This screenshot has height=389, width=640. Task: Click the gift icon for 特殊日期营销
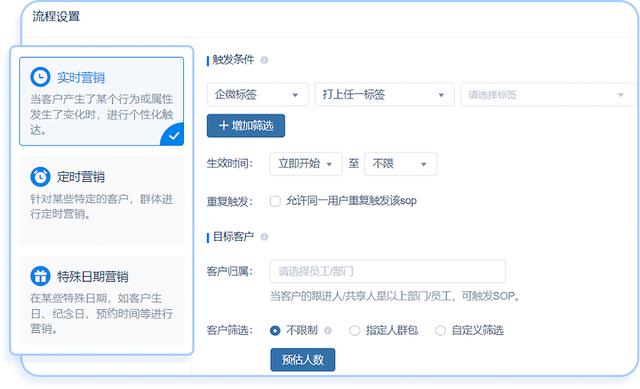click(40, 276)
